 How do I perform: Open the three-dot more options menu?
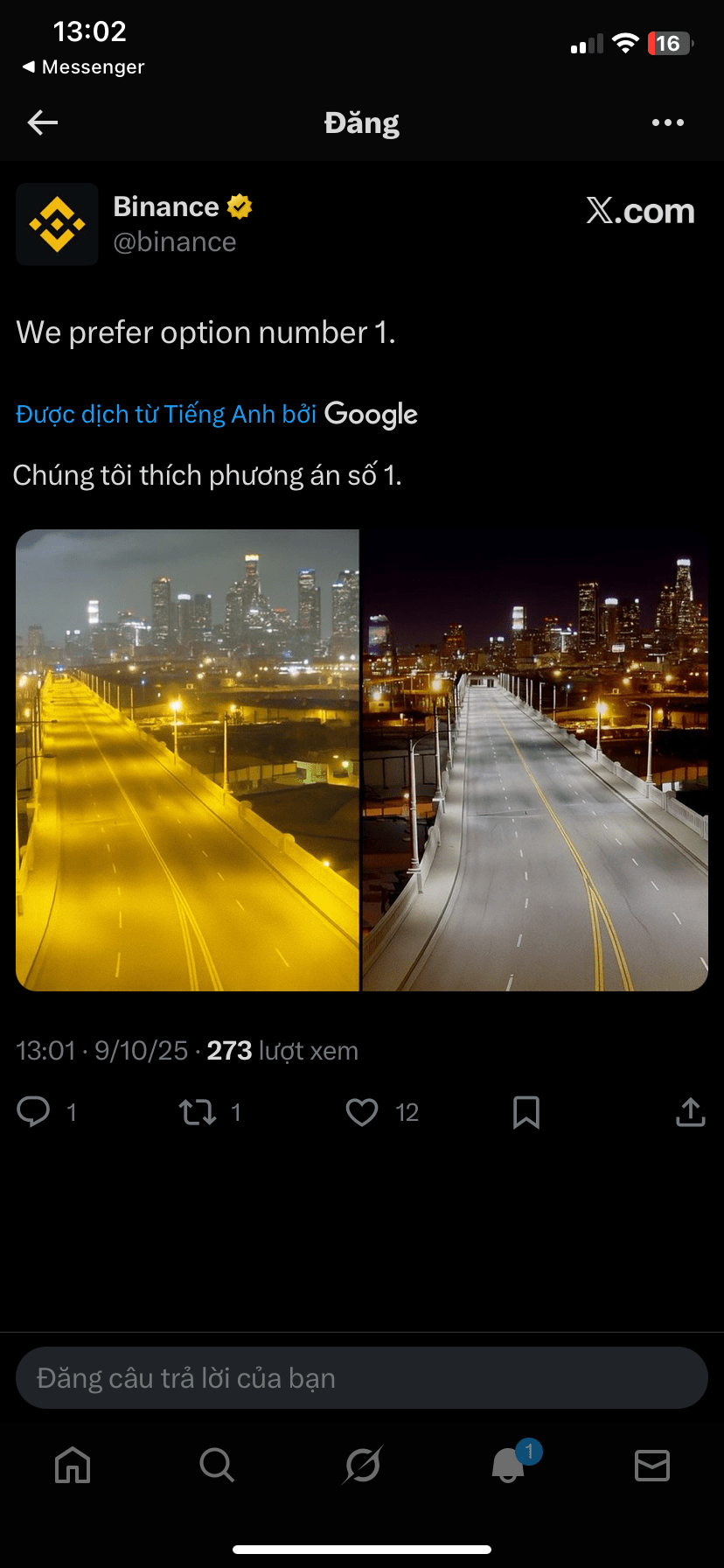[668, 122]
